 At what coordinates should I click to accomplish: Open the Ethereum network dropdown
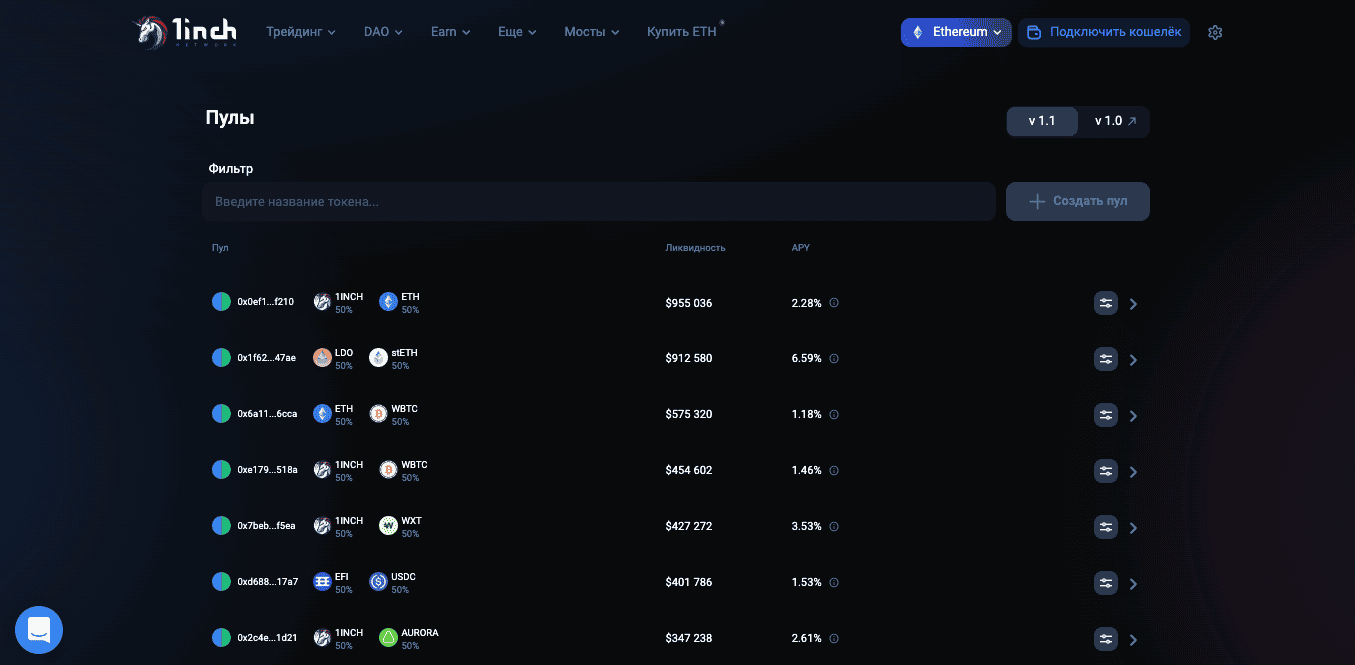(x=956, y=32)
